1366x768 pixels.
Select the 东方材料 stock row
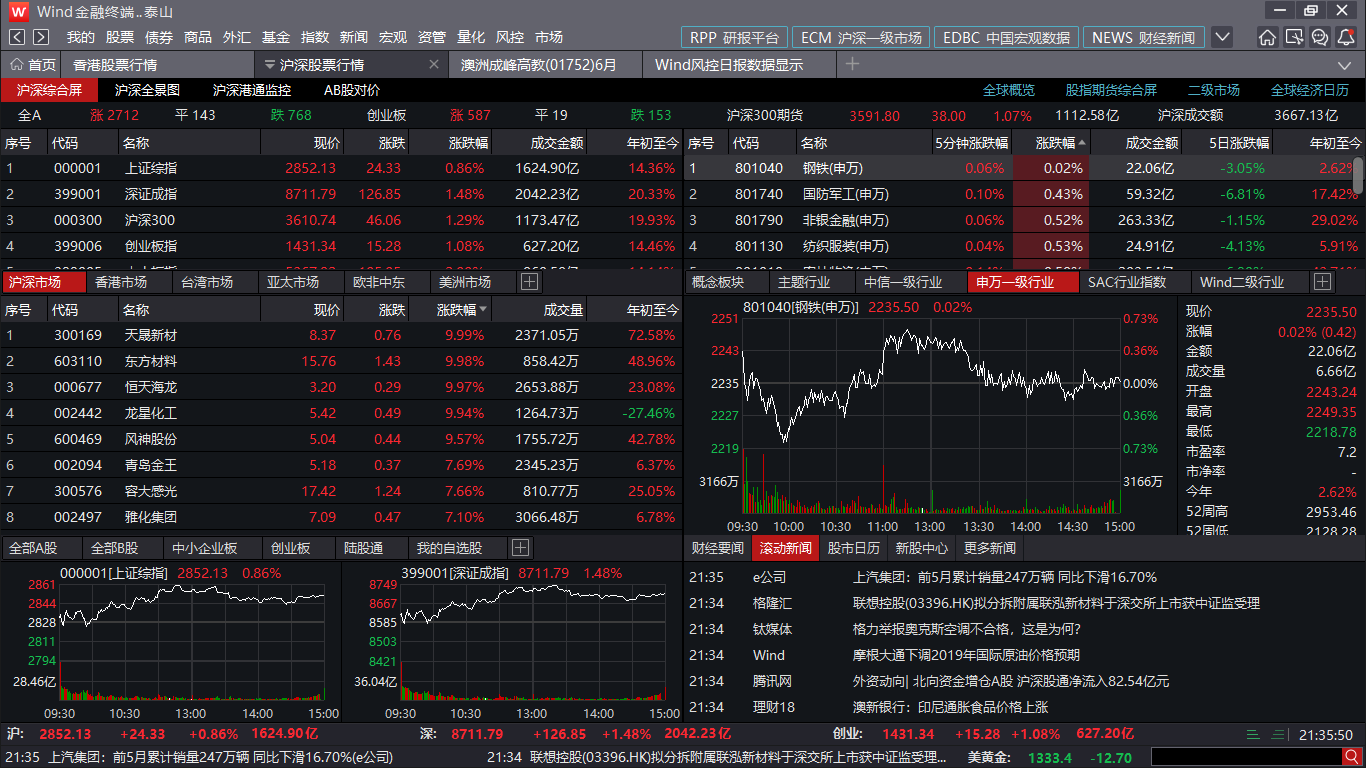point(341,361)
